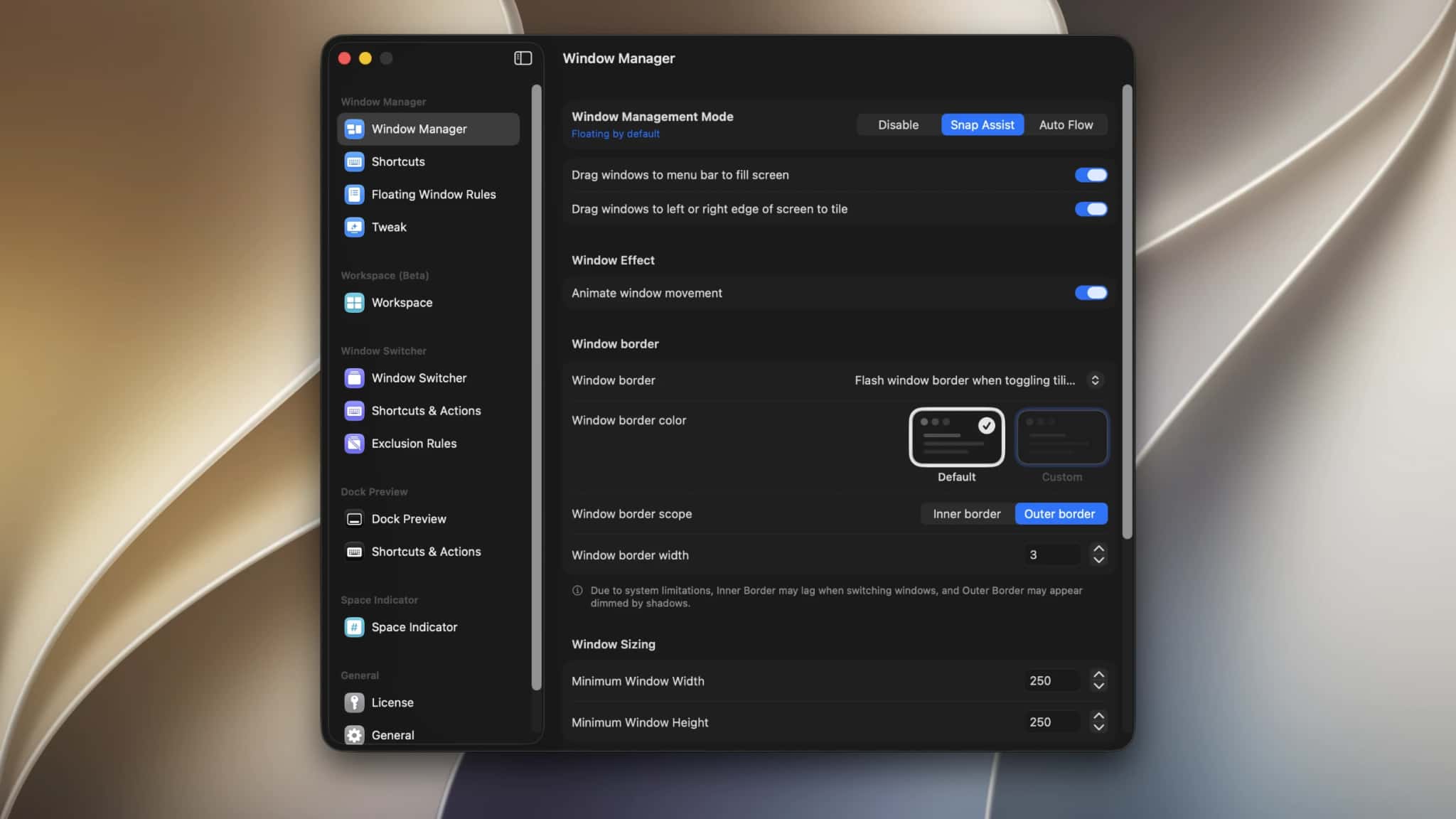Open Dock Preview settings
Viewport: 1456px width, 819px height.
click(x=428, y=518)
